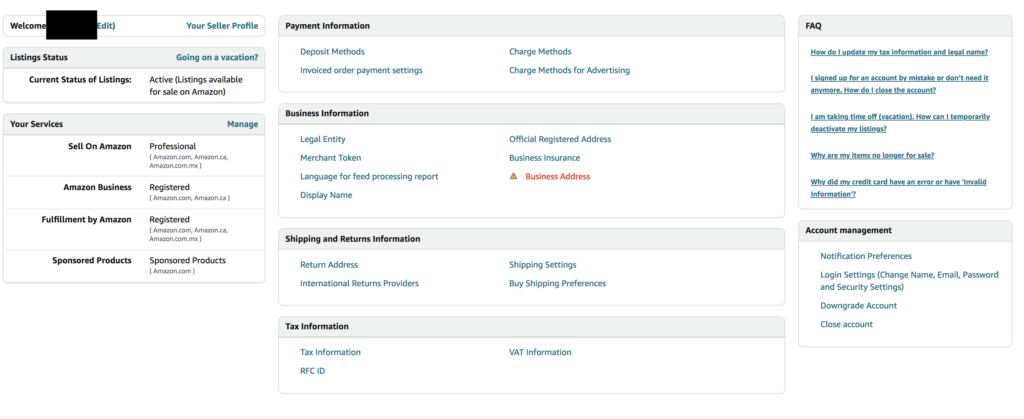
Task: Click the 'Sell On Amazon' service label
Action: (99, 146)
